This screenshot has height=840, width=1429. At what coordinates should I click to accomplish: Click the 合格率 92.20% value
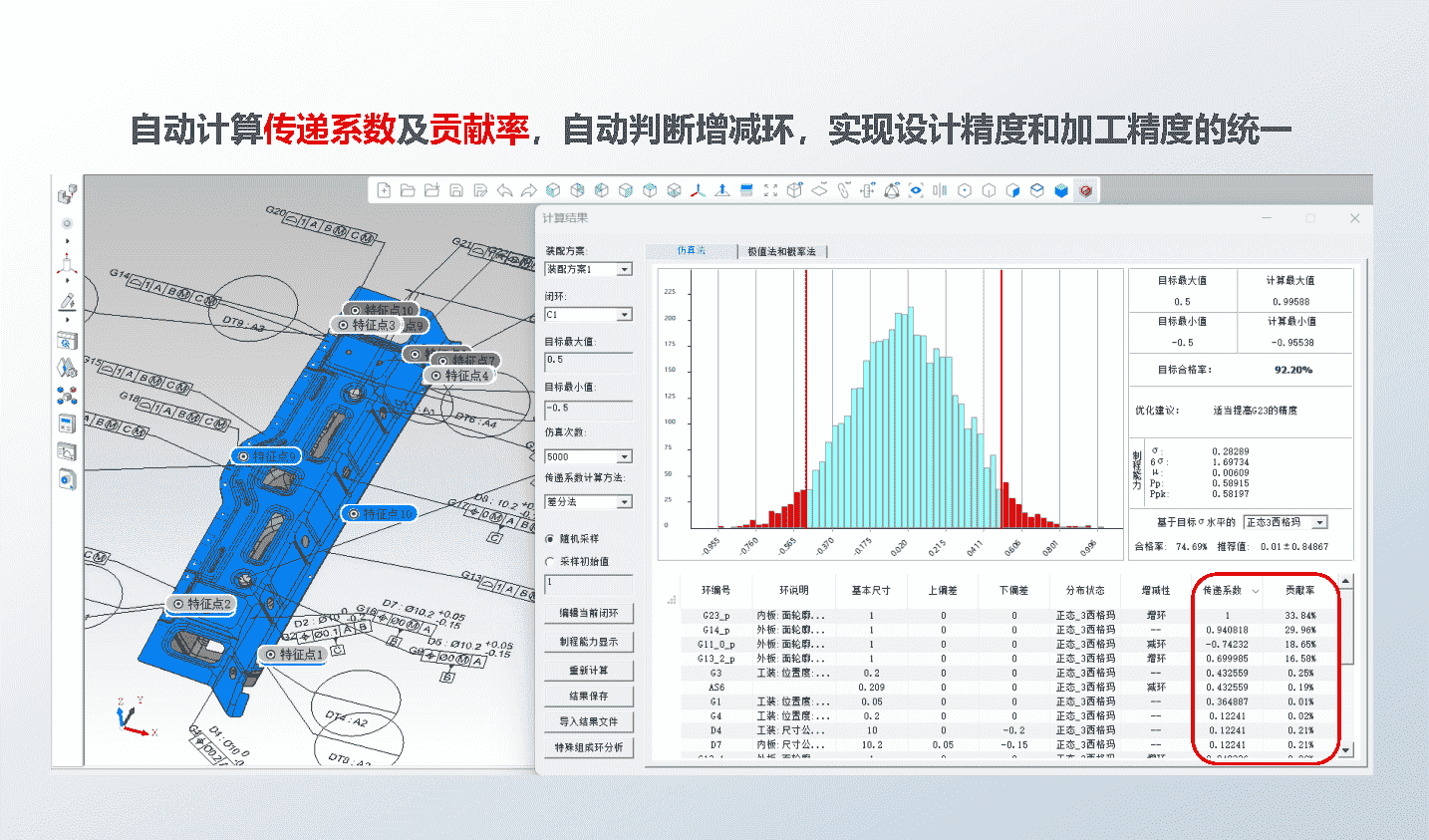point(1292,370)
